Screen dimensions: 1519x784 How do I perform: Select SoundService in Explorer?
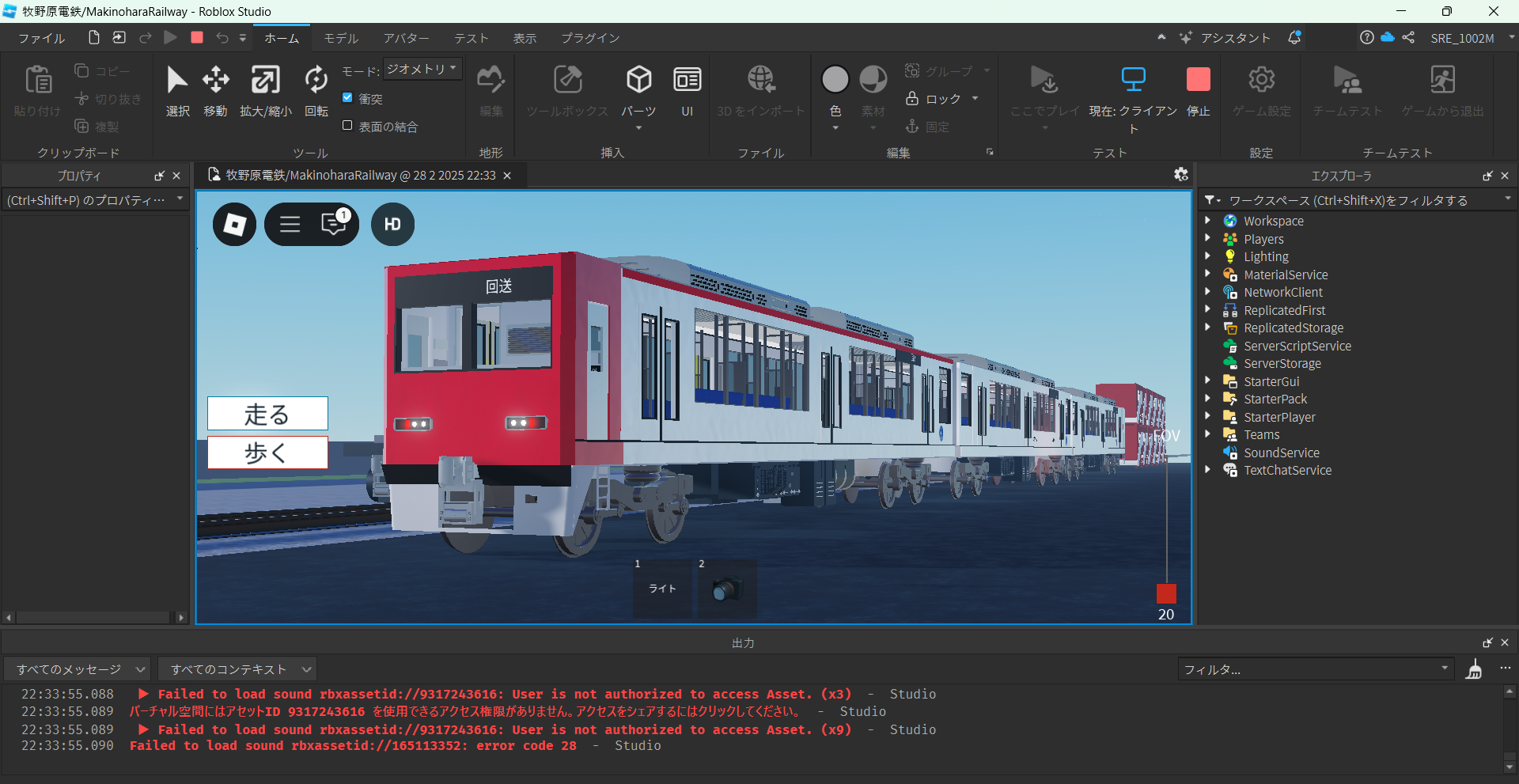tap(1281, 453)
